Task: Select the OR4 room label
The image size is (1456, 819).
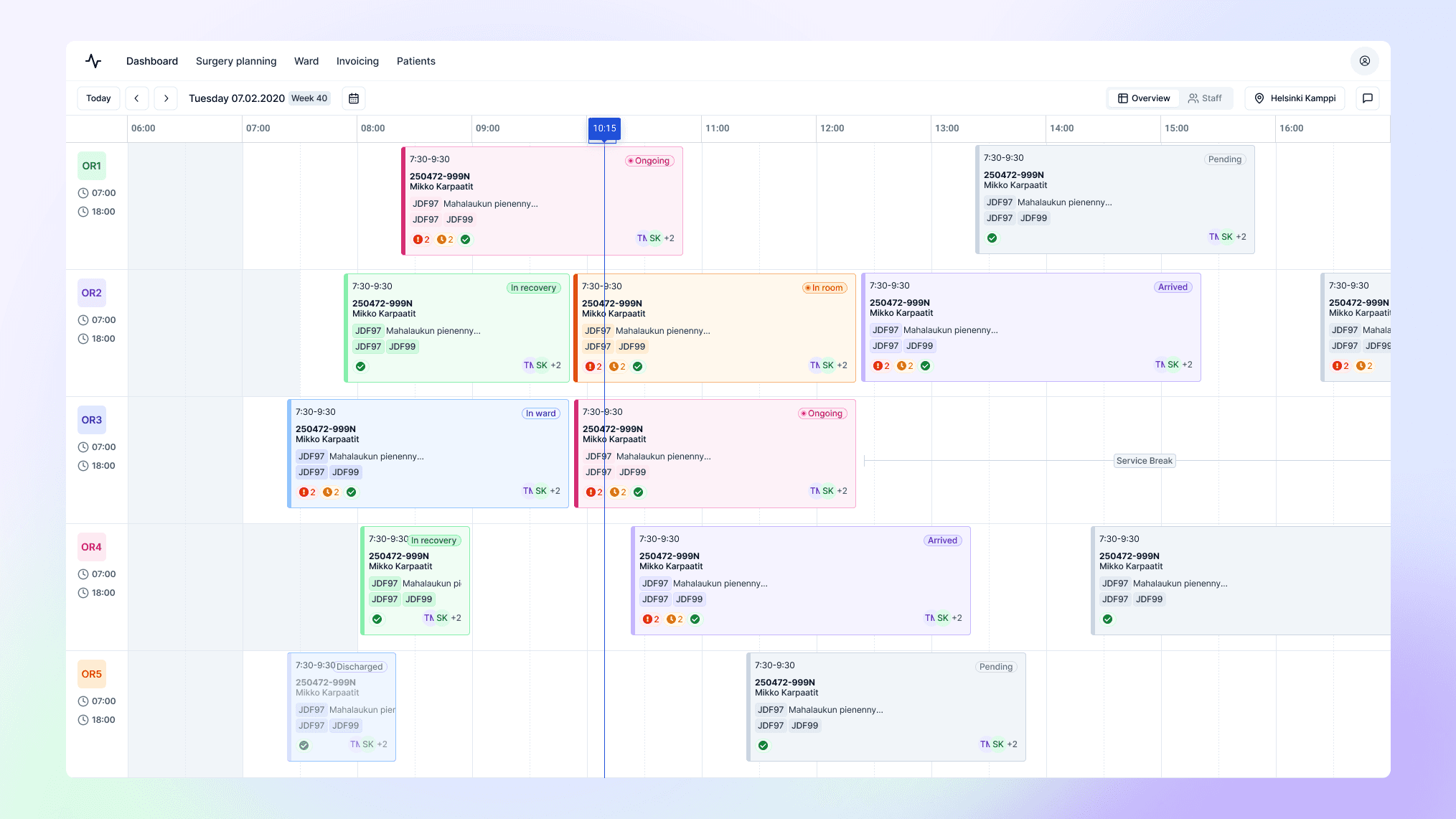Action: coord(92,547)
